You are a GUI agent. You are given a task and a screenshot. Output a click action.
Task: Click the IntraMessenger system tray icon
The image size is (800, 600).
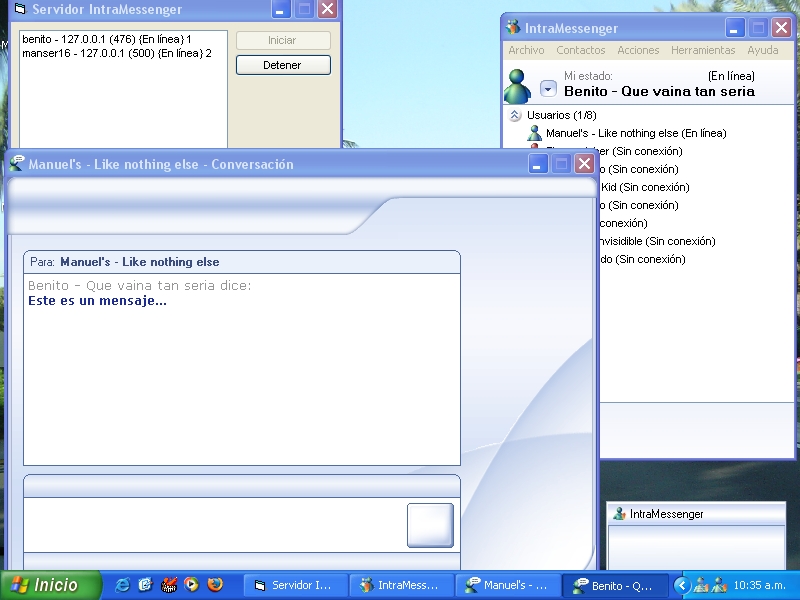[x=703, y=585]
